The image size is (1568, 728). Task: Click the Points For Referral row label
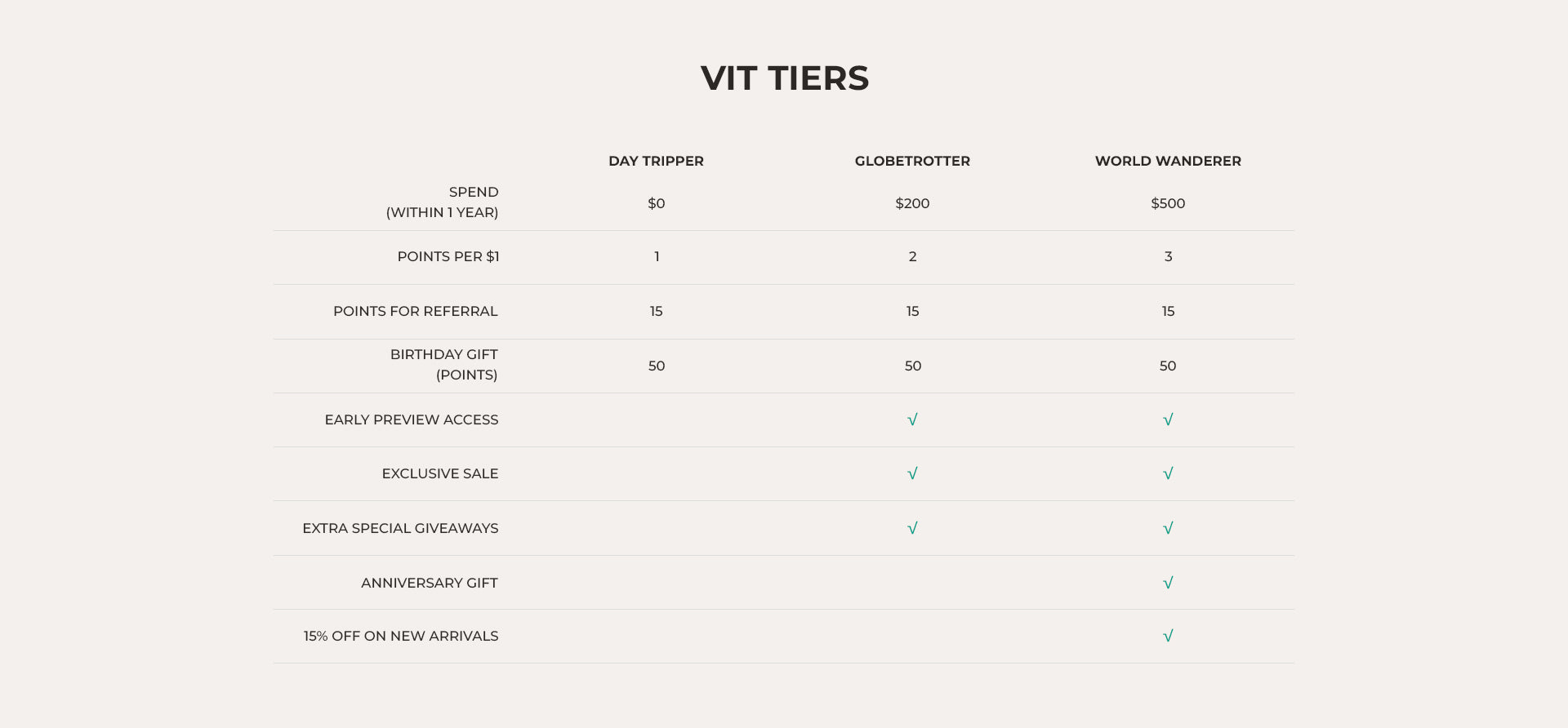click(x=415, y=311)
